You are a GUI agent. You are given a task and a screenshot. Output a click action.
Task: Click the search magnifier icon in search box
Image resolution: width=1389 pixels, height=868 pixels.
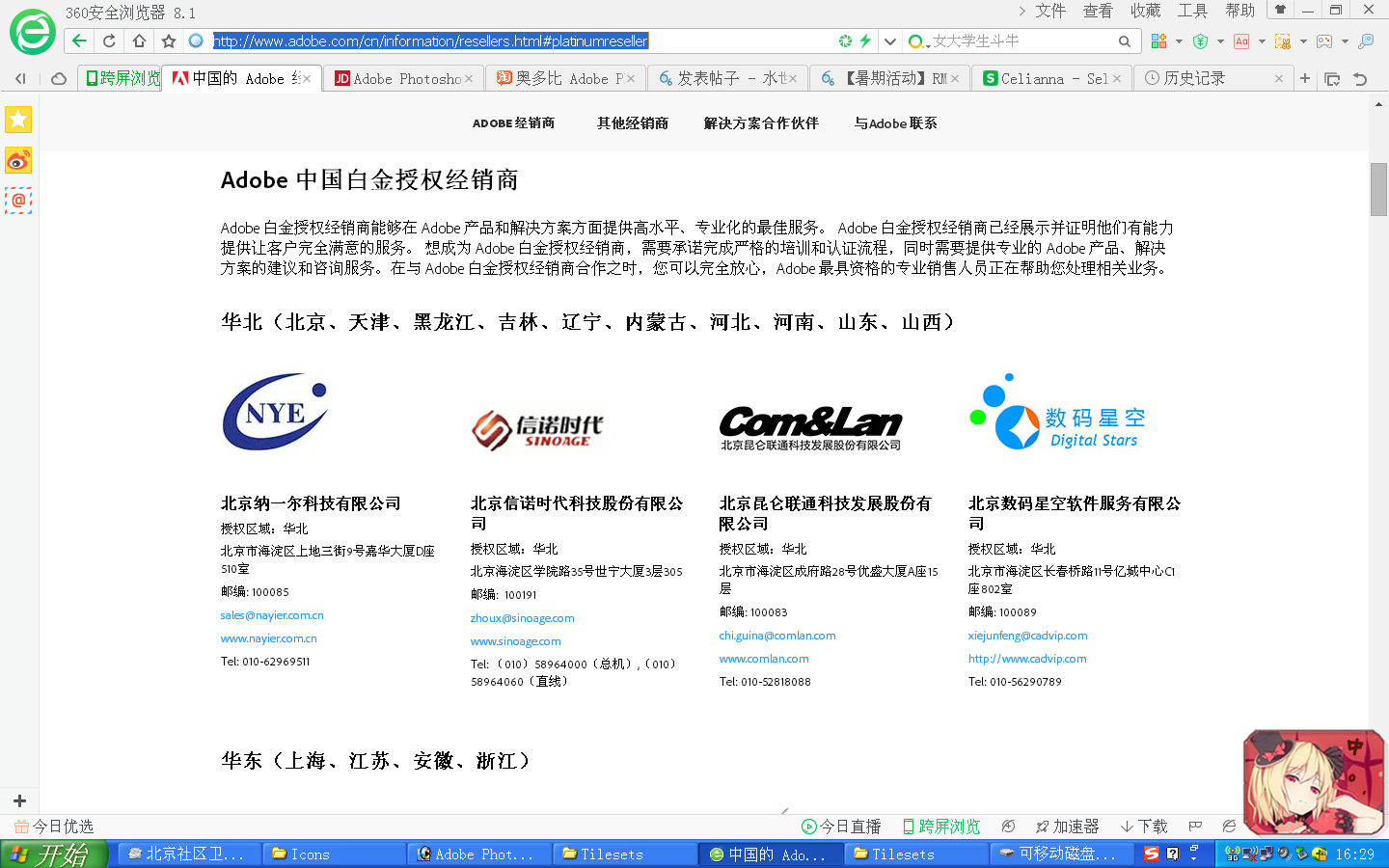coord(1125,41)
